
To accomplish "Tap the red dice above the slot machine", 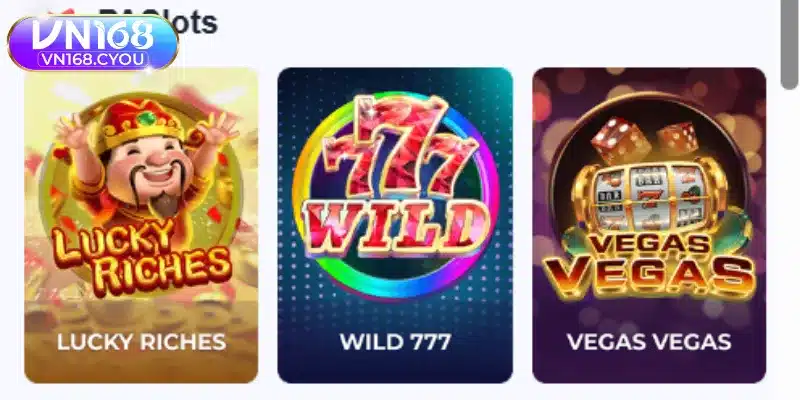I will tap(644, 139).
